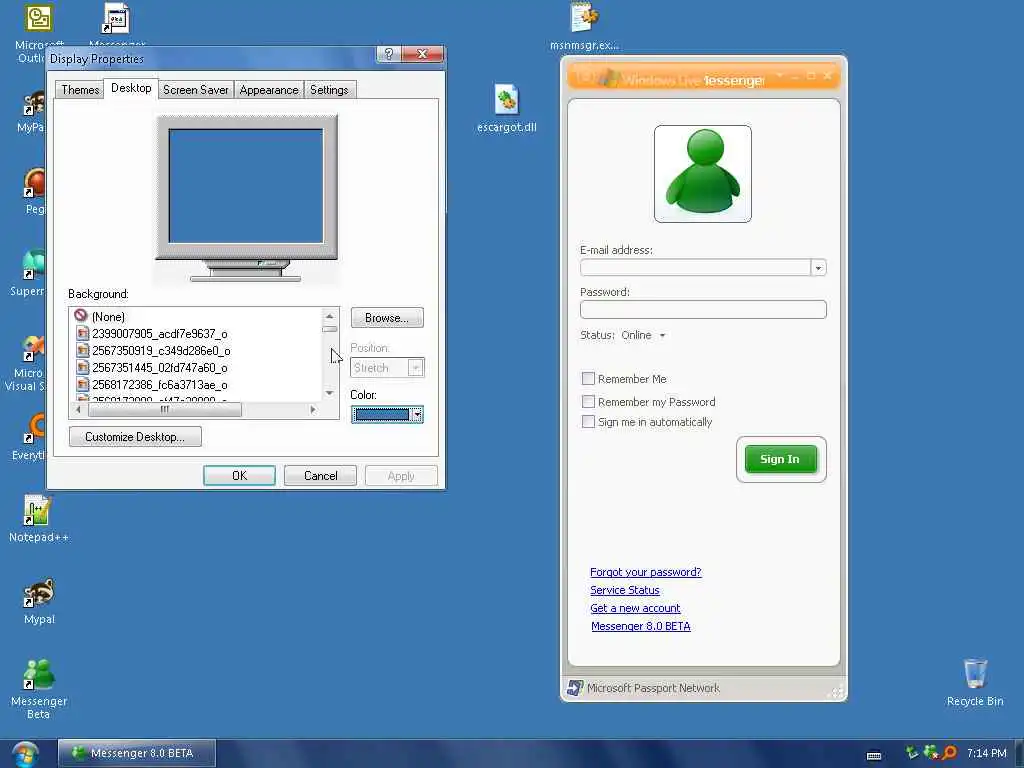Viewport: 1024px width, 768px height.
Task: Click Customize Desktop... button
Action: point(135,437)
